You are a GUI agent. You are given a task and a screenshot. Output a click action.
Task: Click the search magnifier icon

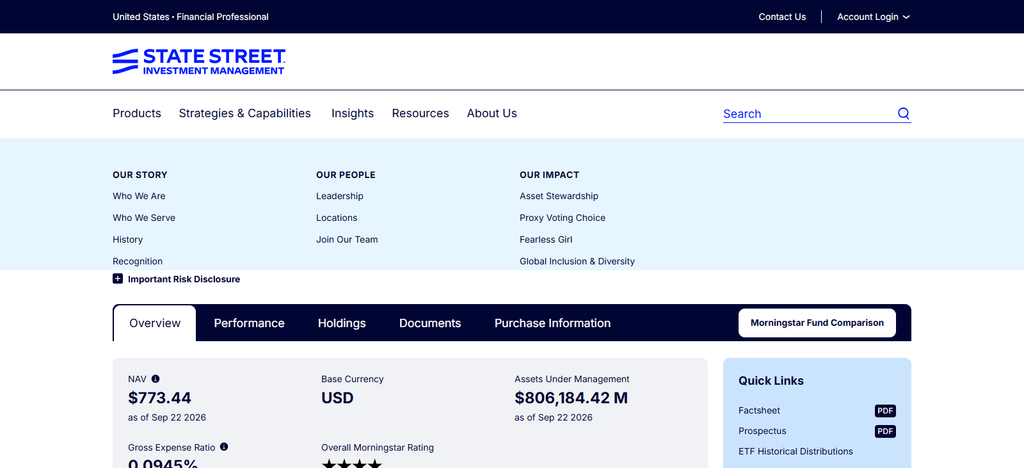[903, 114]
